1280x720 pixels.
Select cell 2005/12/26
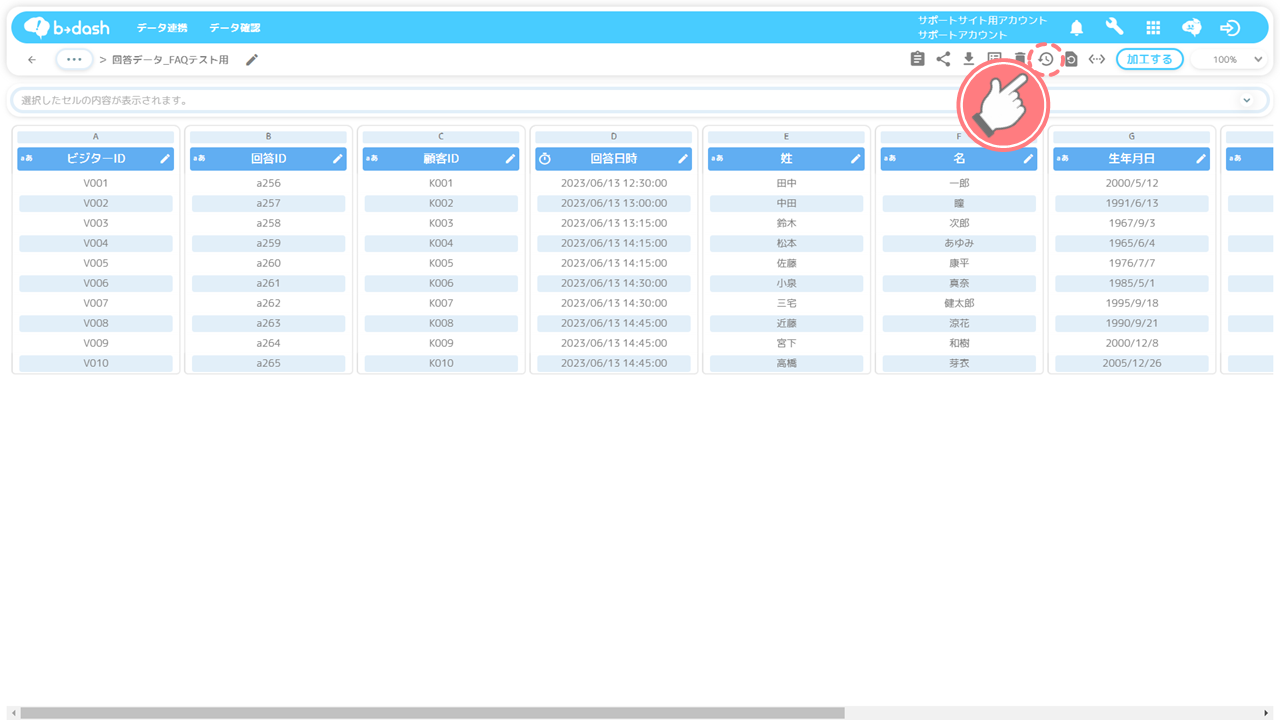pyautogui.click(x=1132, y=363)
